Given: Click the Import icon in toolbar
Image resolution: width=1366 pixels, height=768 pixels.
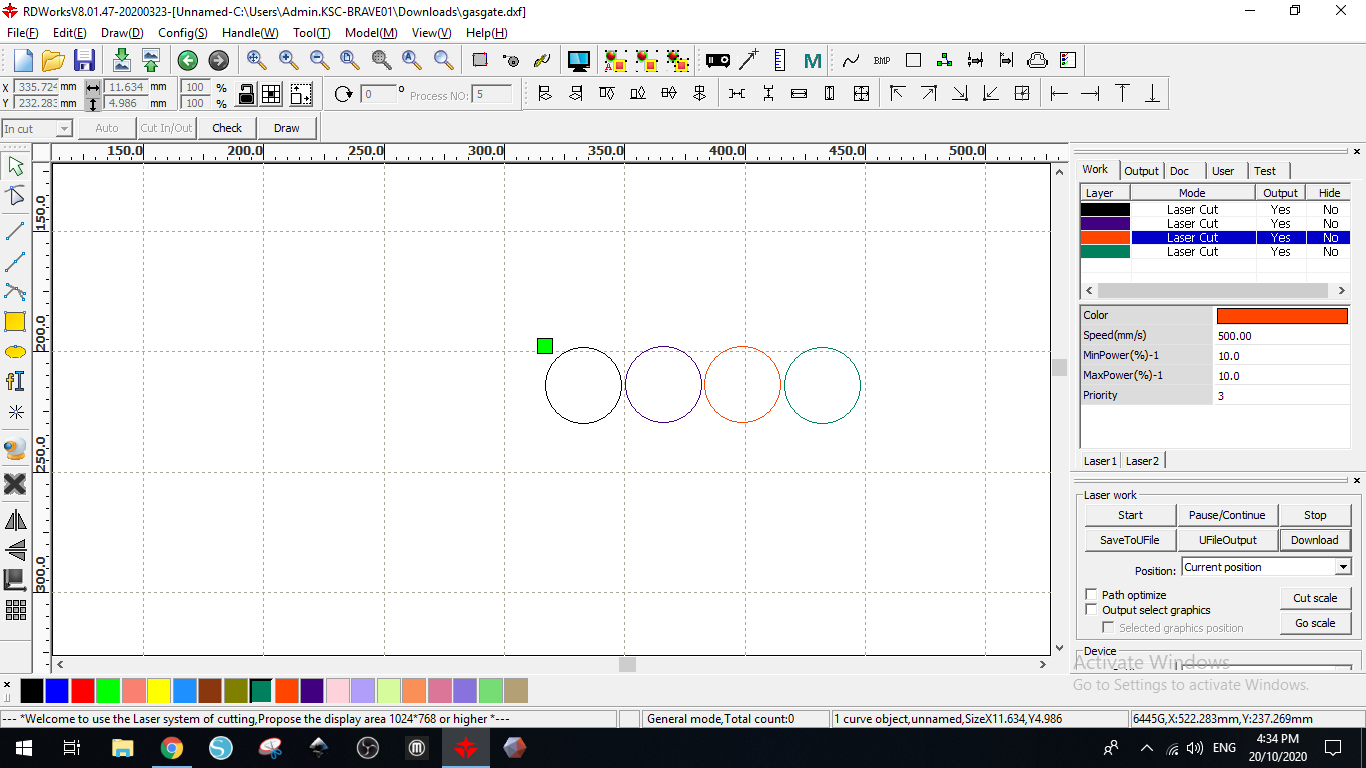Looking at the screenshot, I should click(x=121, y=60).
